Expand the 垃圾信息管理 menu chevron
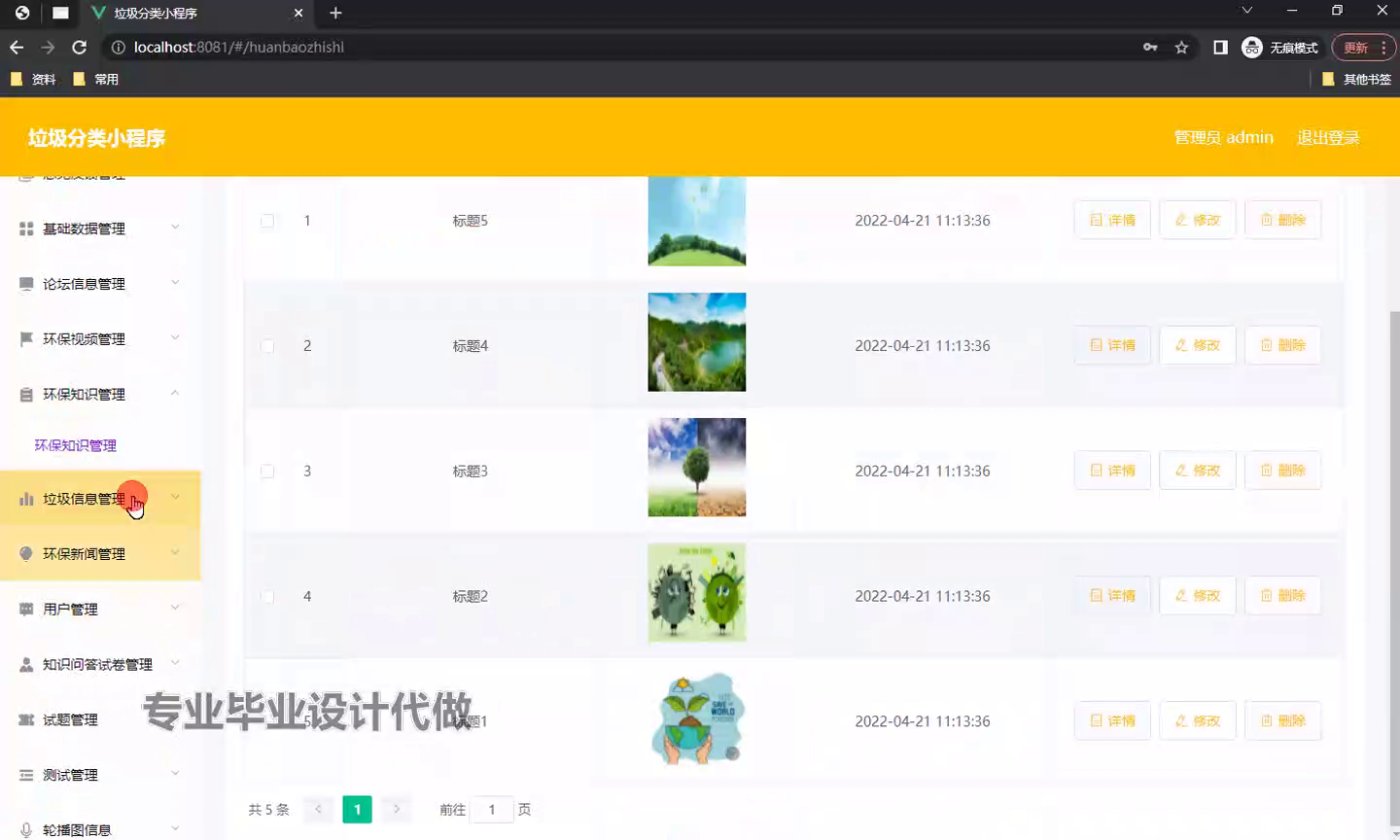The width and height of the screenshot is (1400, 840). pyautogui.click(x=175, y=498)
